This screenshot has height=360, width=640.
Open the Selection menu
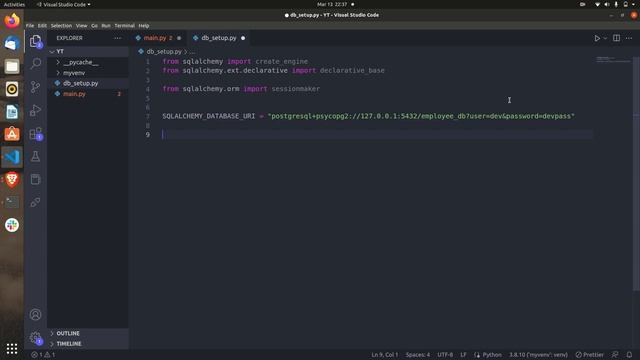click(61, 25)
